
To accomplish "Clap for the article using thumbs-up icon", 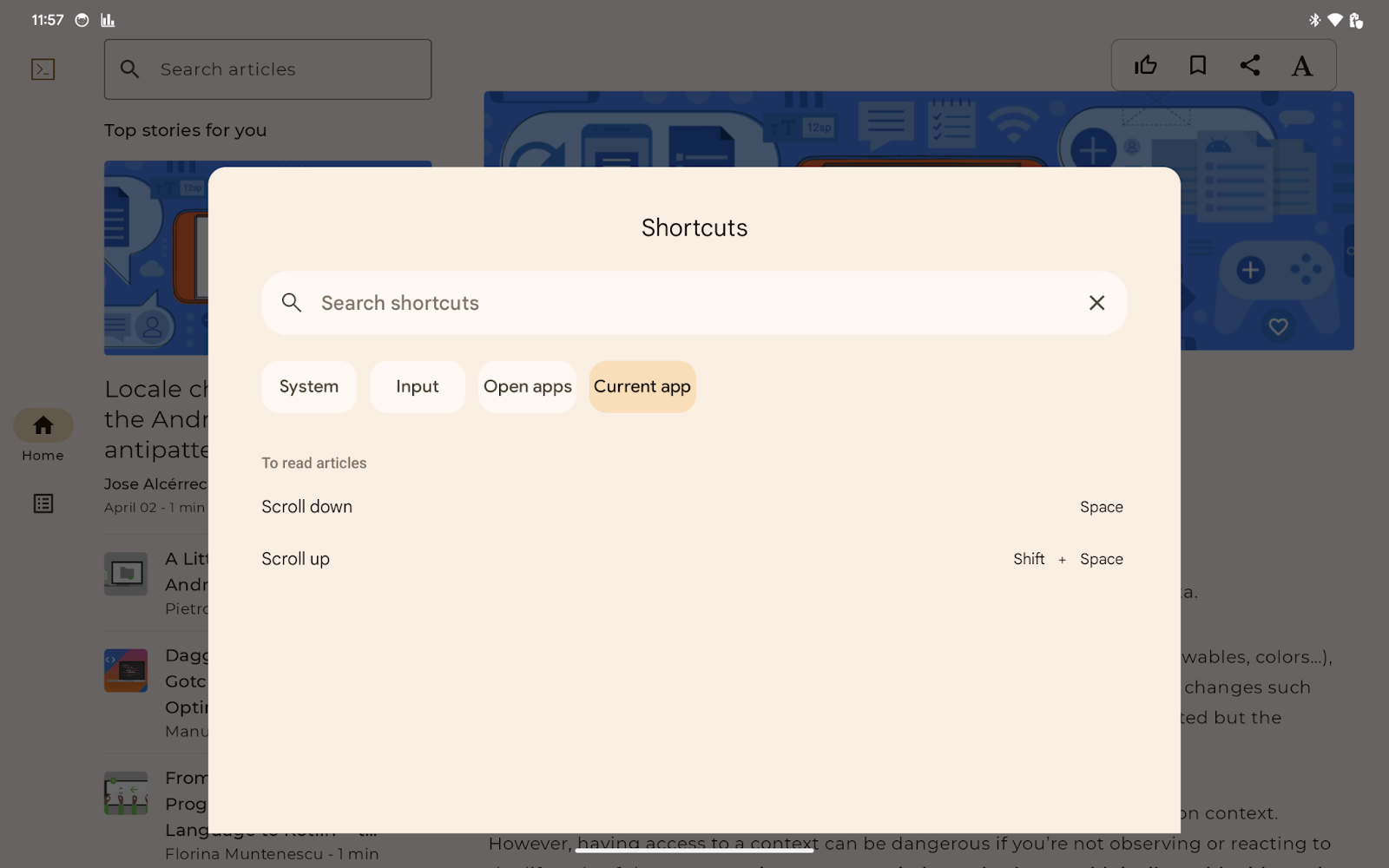I will point(1146,64).
